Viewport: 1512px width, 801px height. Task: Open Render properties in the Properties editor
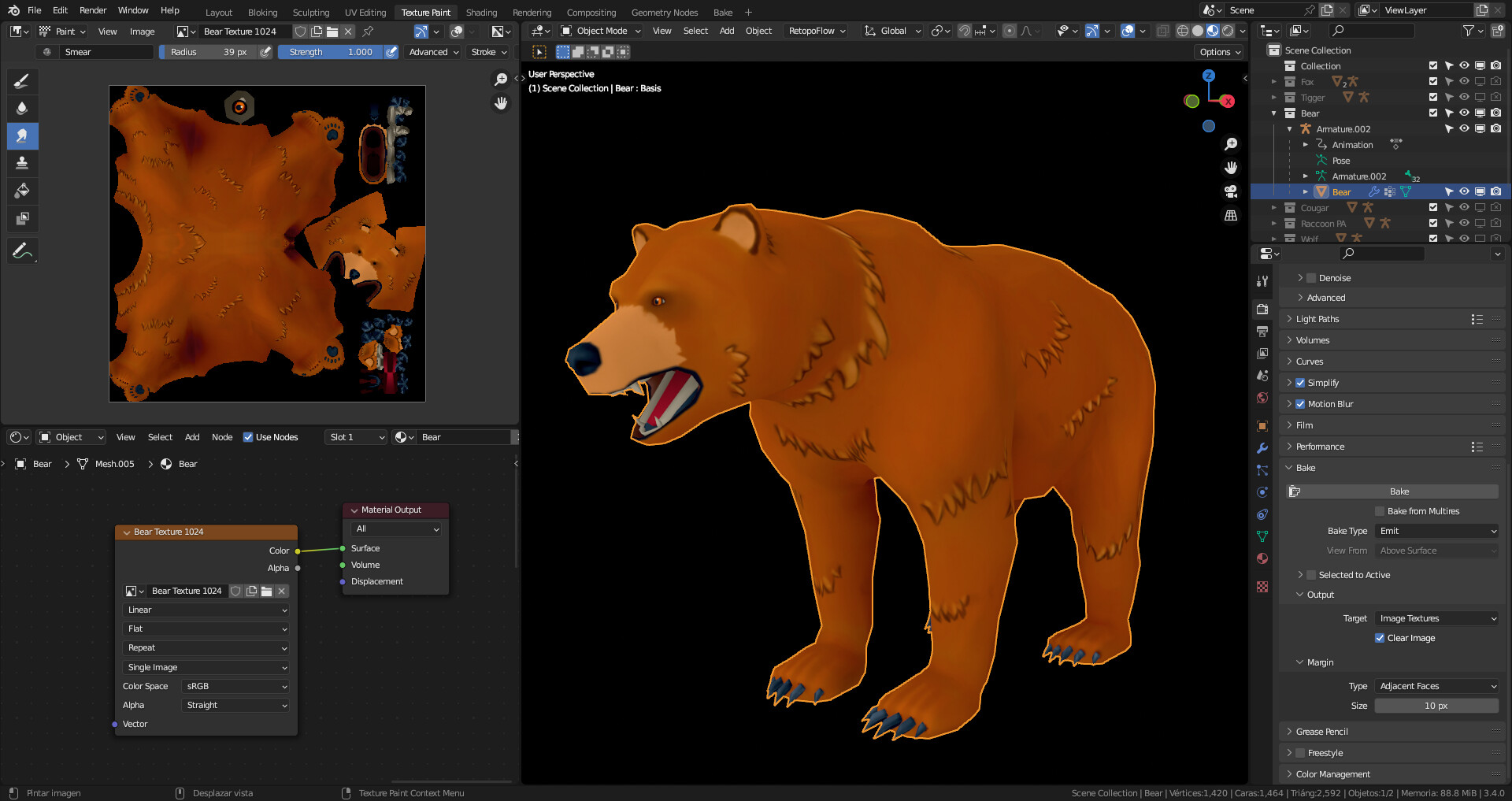coord(1262,309)
